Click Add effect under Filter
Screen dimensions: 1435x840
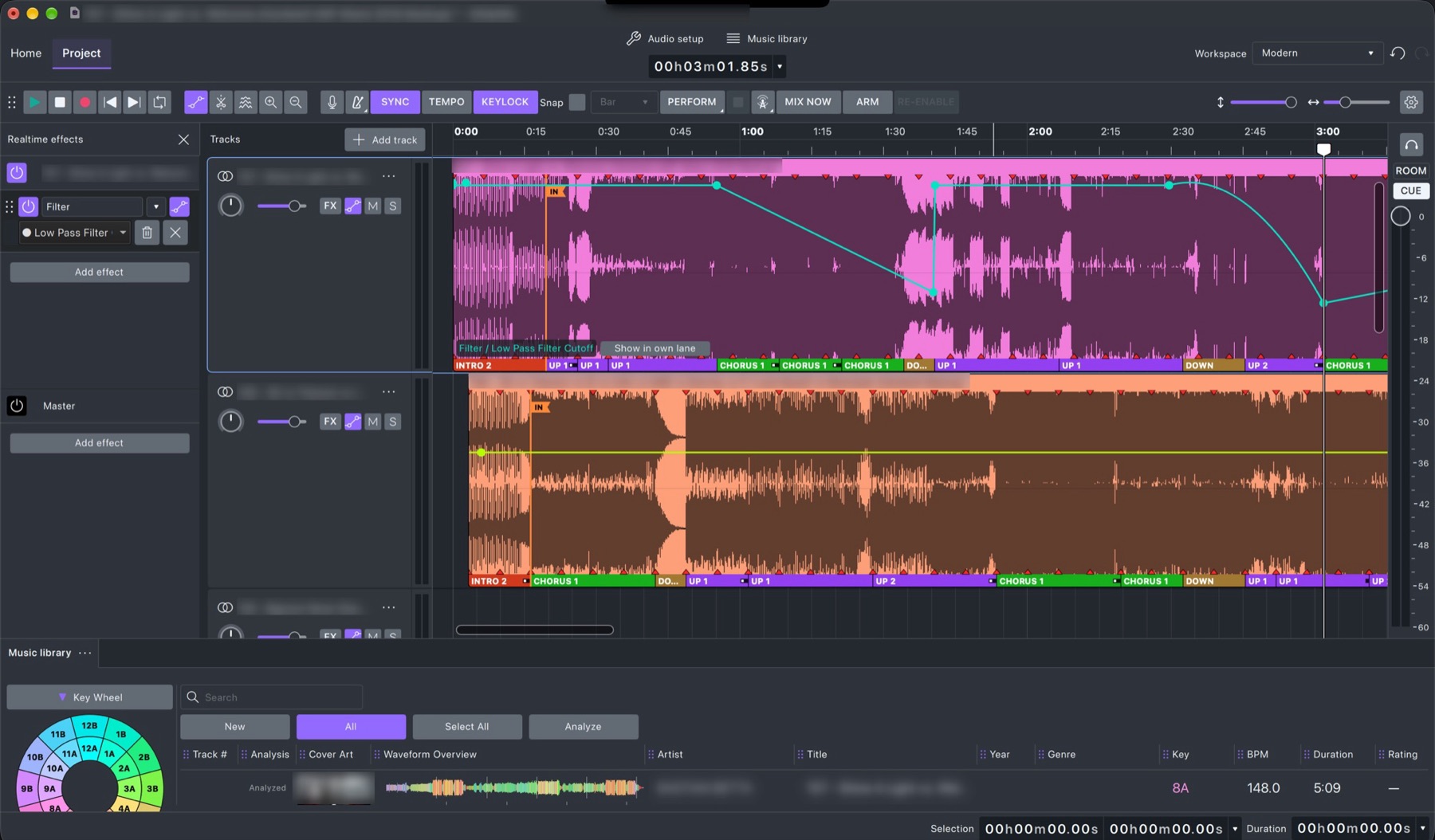pos(99,272)
